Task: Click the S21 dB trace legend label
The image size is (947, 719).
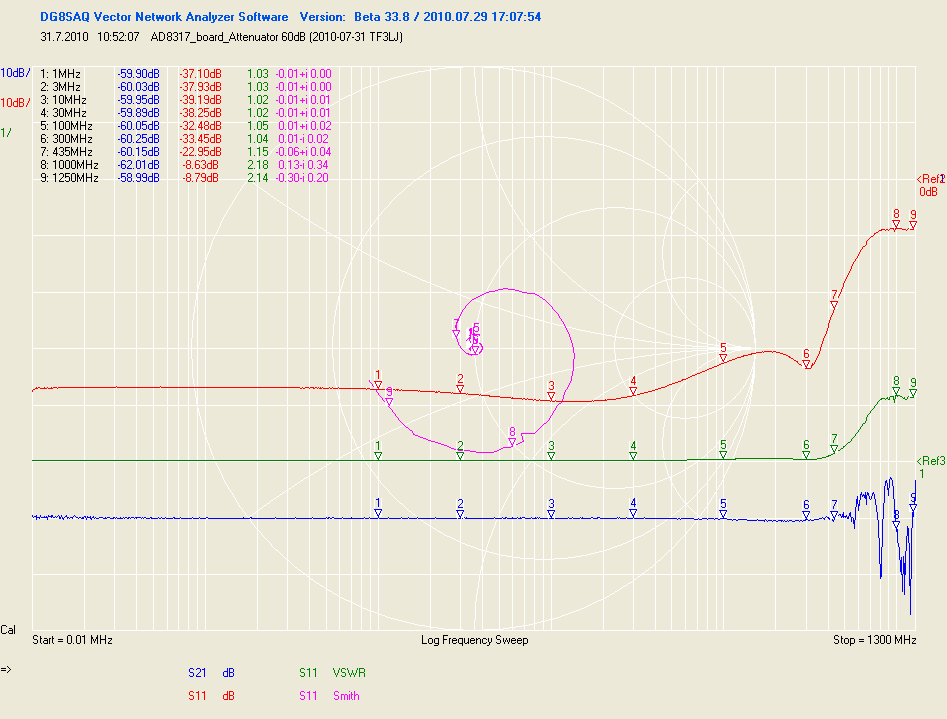Action: pyautogui.click(x=211, y=673)
